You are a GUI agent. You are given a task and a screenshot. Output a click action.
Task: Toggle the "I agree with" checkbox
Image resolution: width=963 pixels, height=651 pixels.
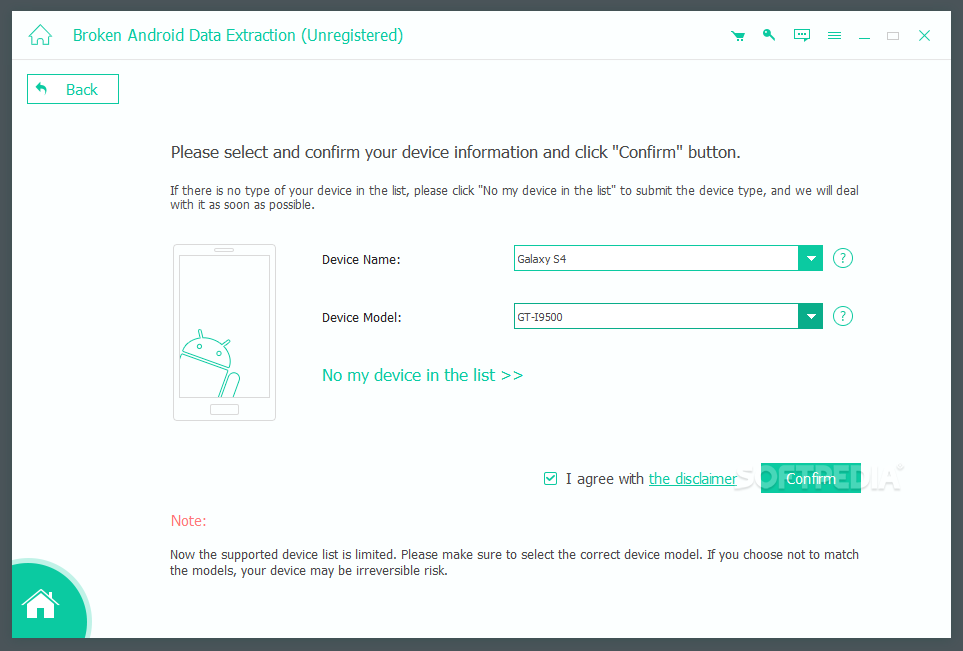coord(550,478)
